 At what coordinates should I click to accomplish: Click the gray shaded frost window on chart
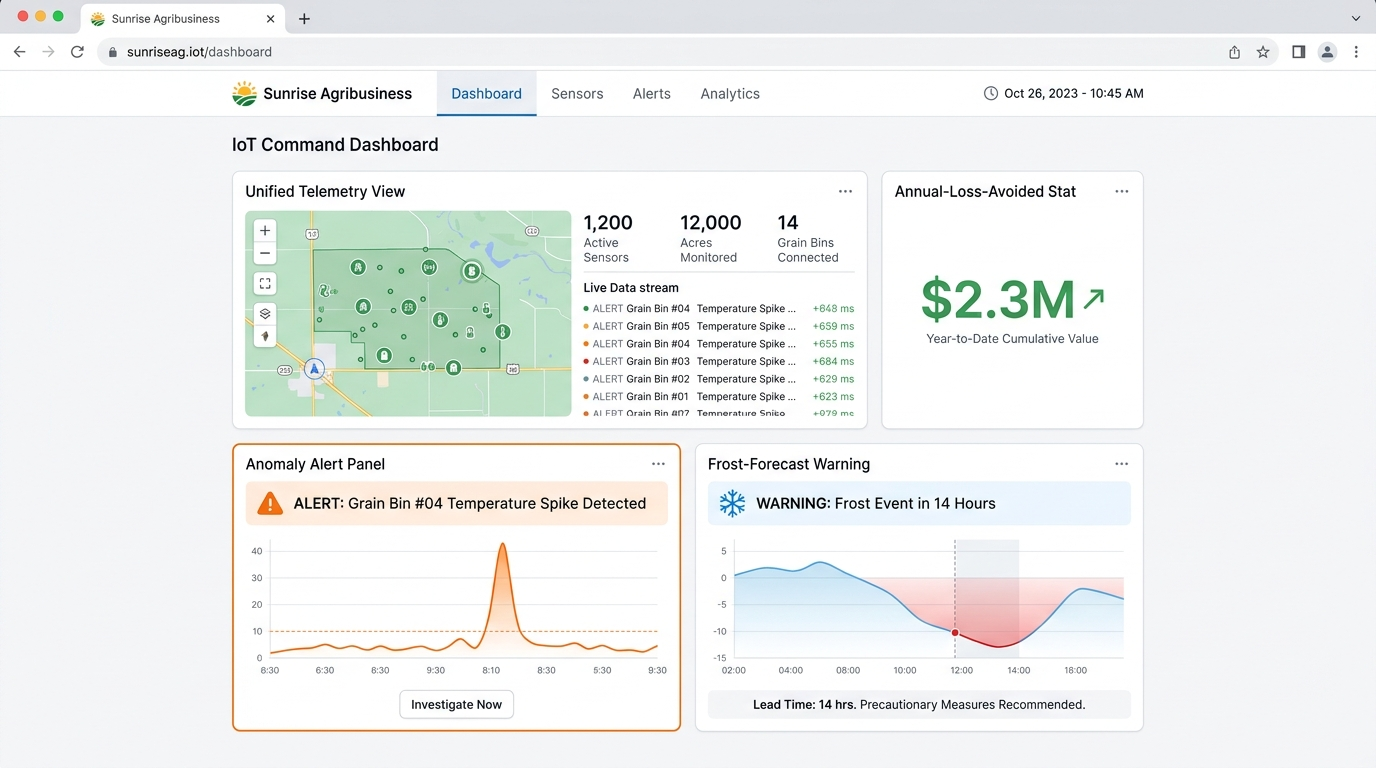point(987,598)
